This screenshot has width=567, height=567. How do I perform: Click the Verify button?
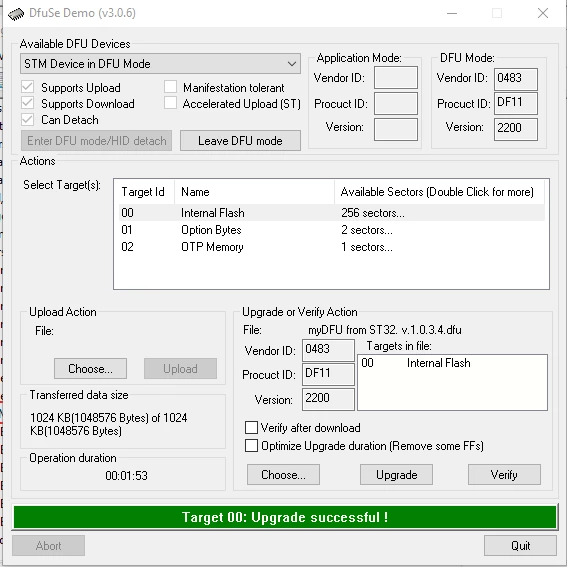(504, 474)
